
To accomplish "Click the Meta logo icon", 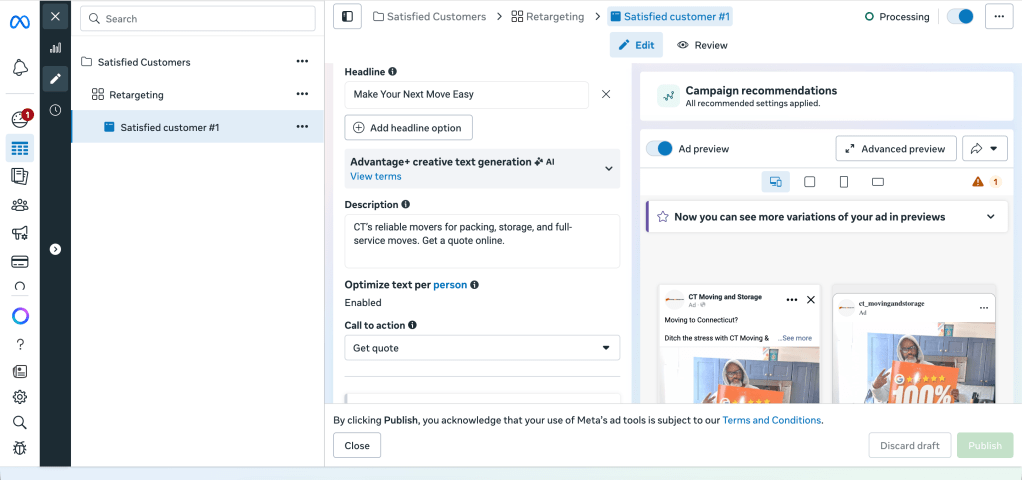I will (19, 21).
